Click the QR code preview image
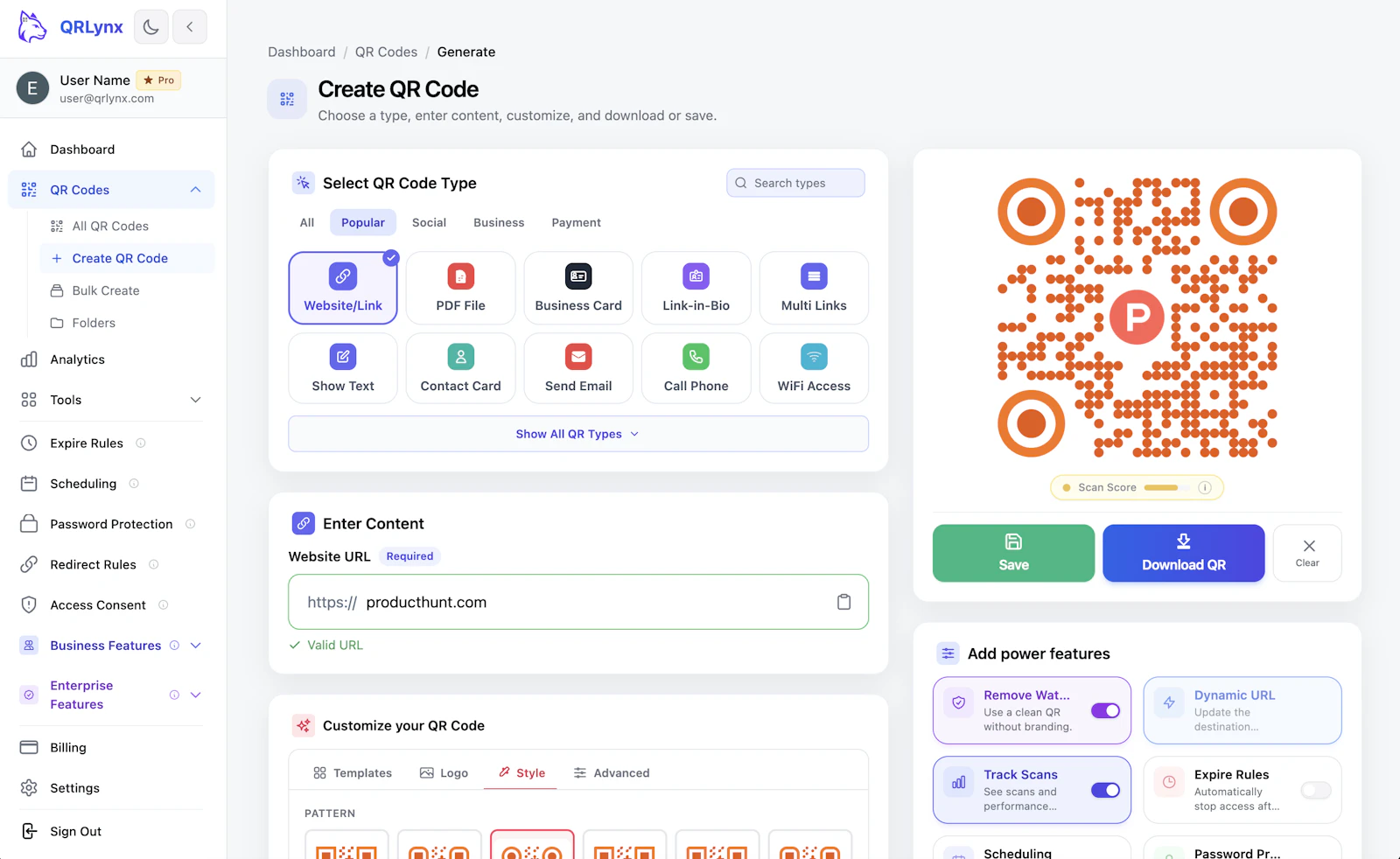Image resolution: width=1400 pixels, height=859 pixels. point(1137,318)
